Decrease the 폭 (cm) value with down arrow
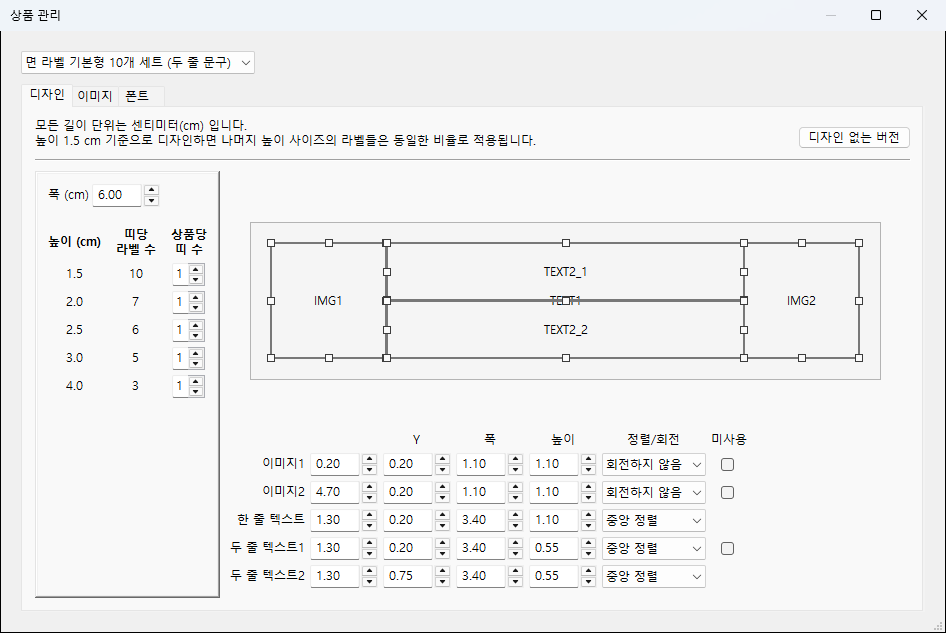This screenshot has height=633, width=946. (x=152, y=200)
